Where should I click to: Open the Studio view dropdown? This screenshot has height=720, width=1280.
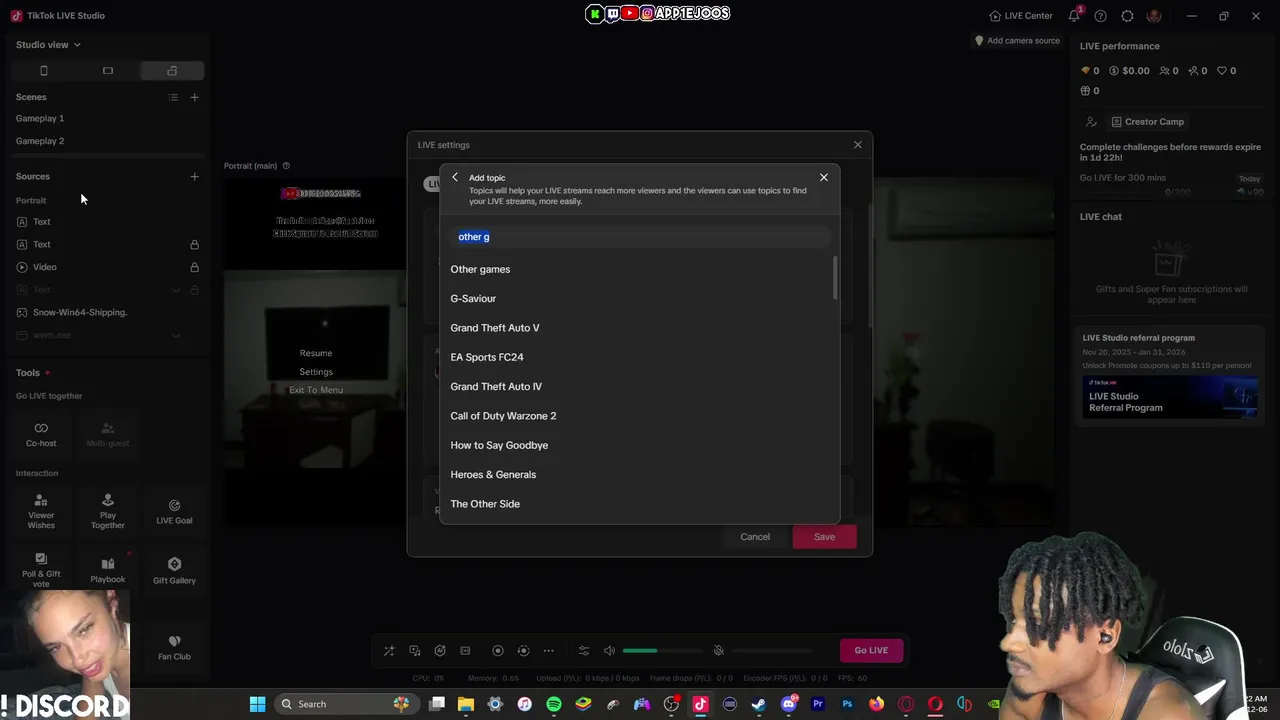[x=48, y=45]
